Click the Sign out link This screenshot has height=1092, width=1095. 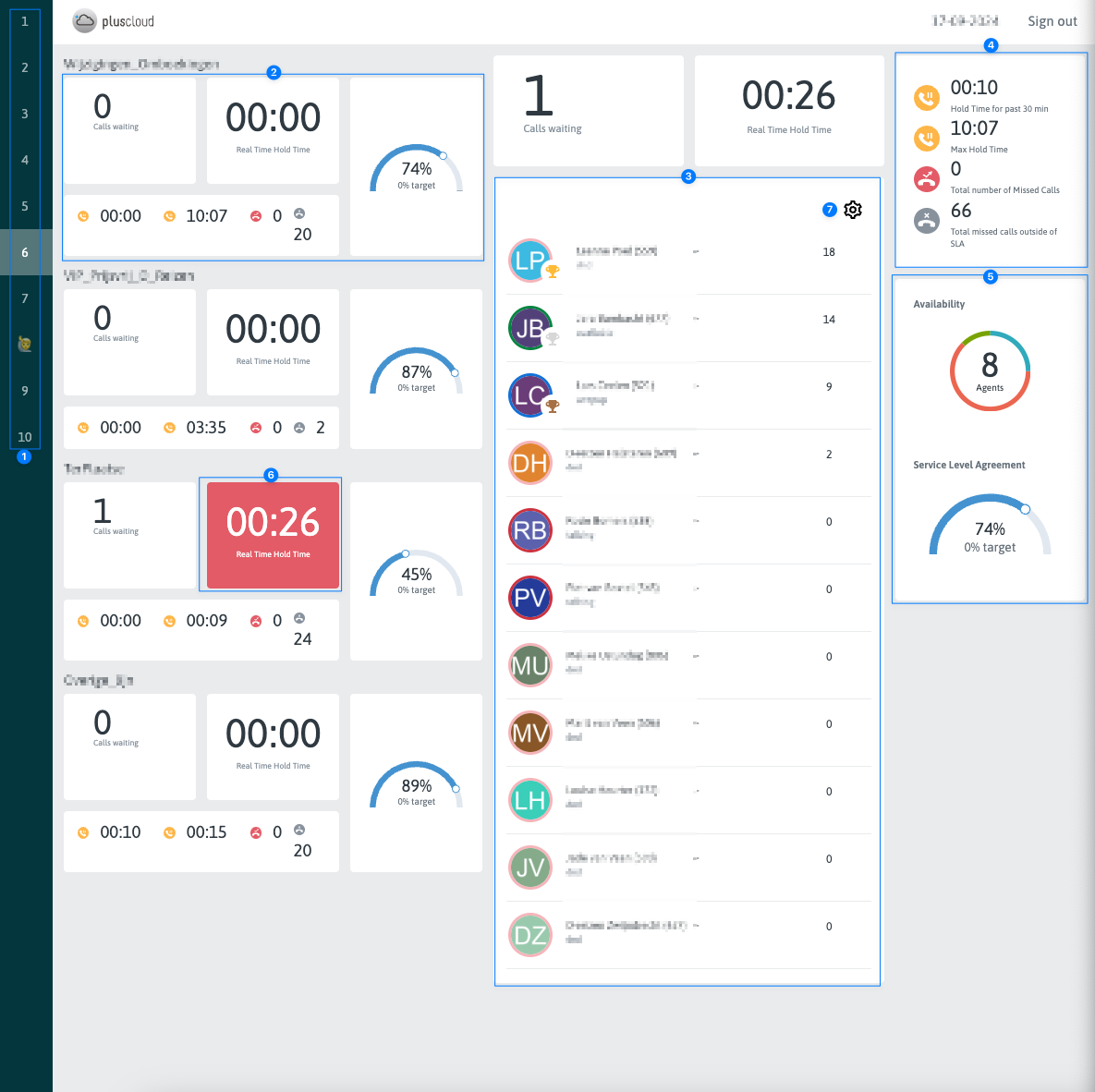pos(1052,21)
